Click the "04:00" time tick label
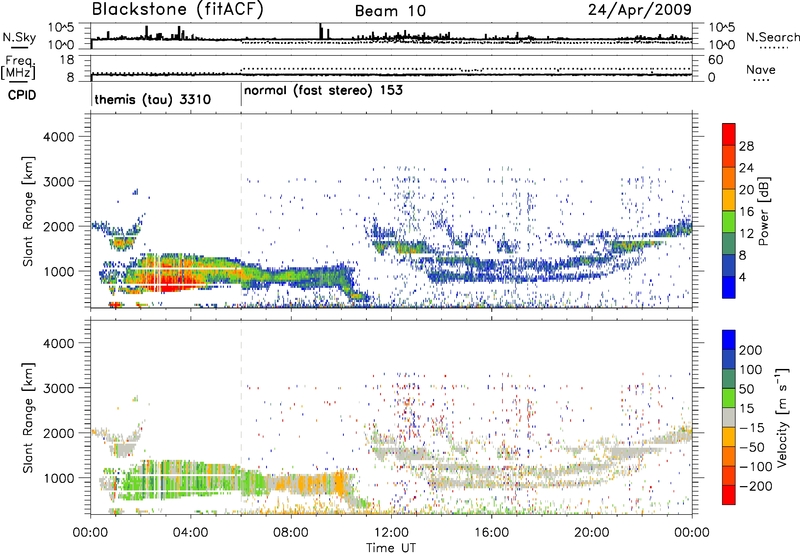Screen dimensions: 800x554 pyautogui.click(x=190, y=533)
